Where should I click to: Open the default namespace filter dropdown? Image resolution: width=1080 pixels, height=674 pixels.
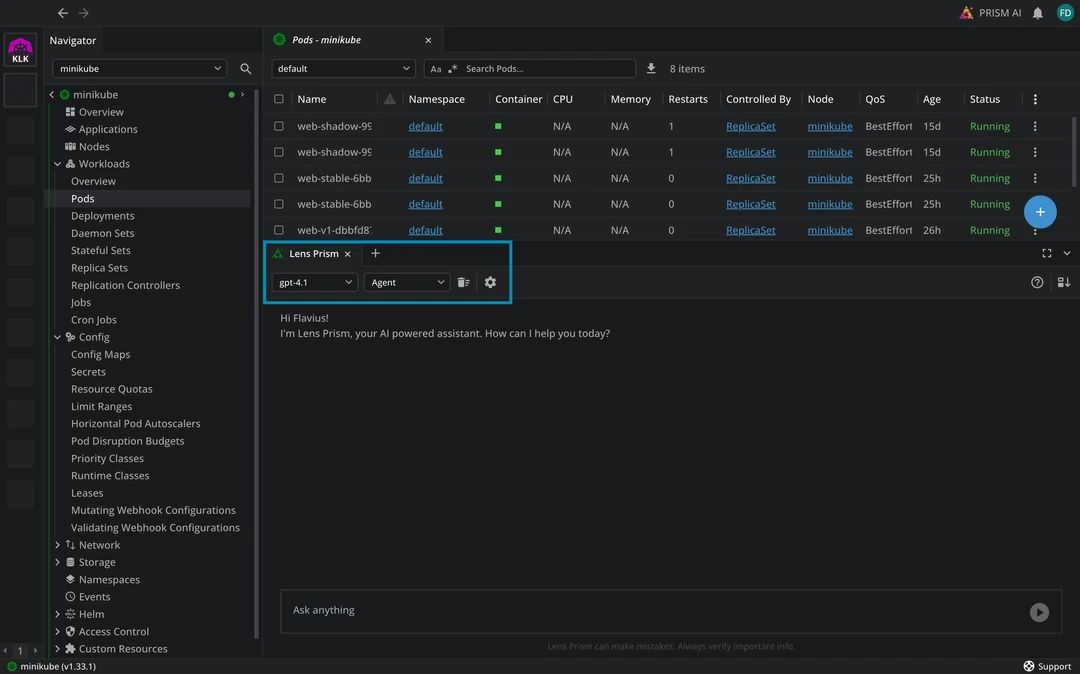point(343,69)
